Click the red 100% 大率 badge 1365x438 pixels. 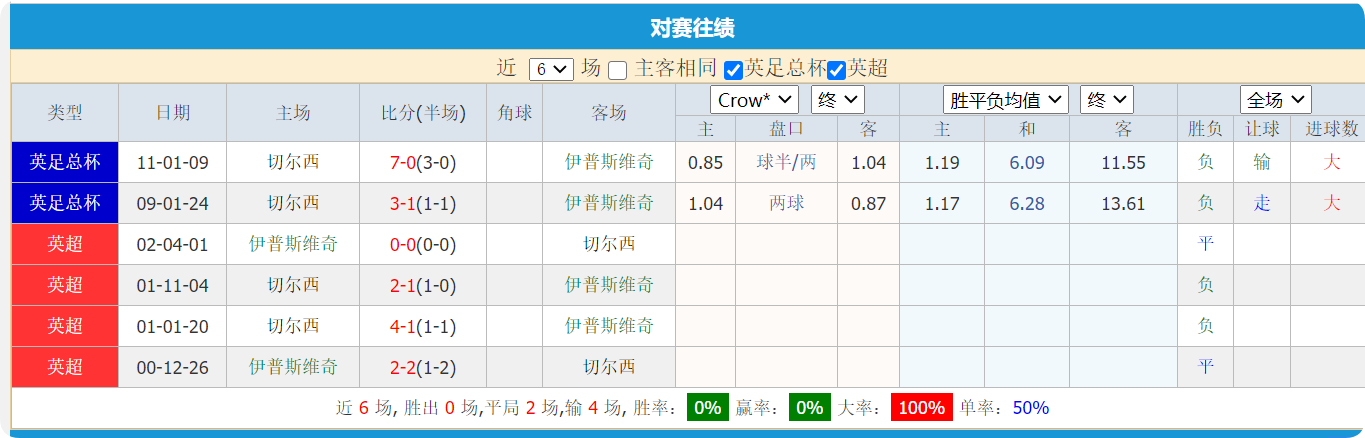(921, 408)
